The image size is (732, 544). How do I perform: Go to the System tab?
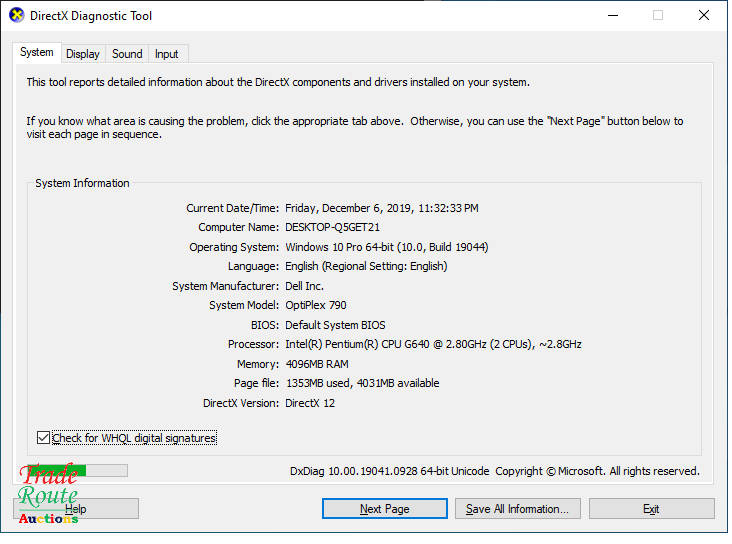point(37,53)
